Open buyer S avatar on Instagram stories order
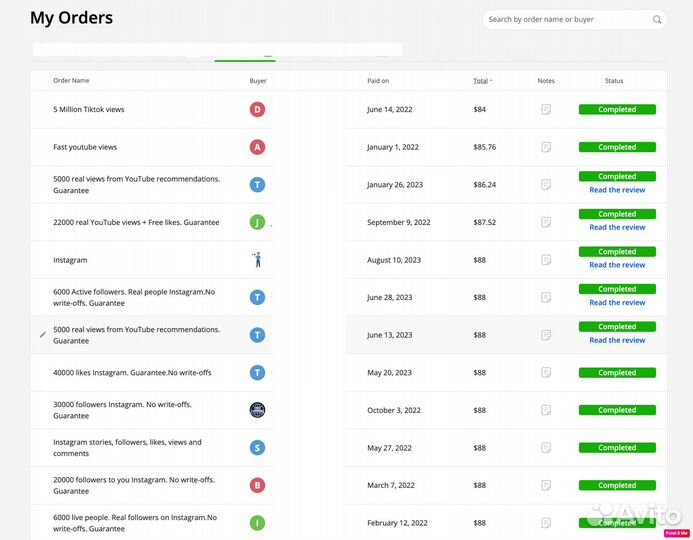 (x=257, y=448)
